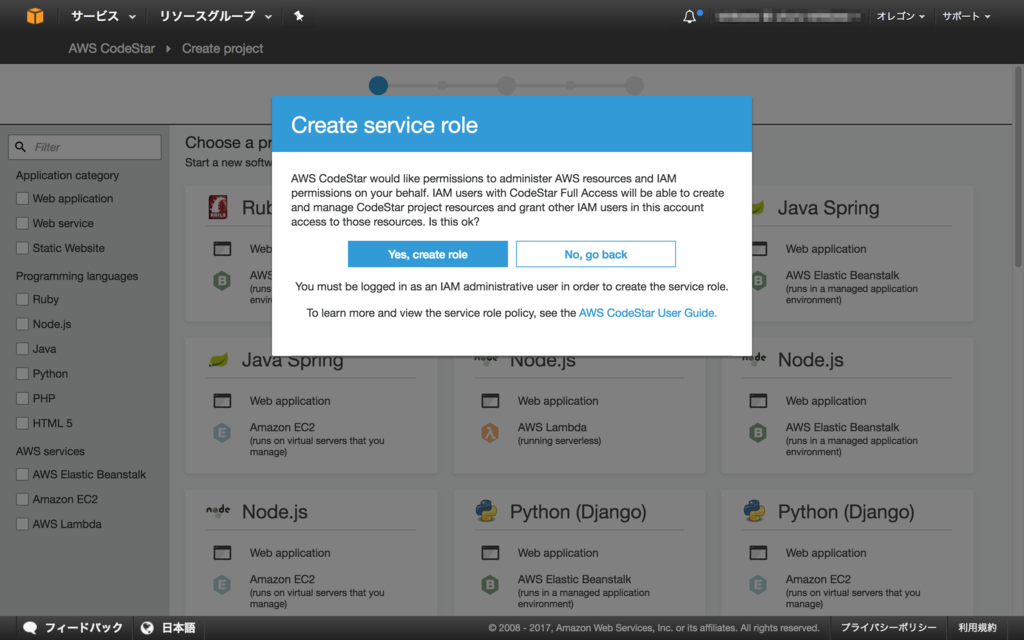
Task: Click the AWS CodeStar breadcrumb
Action: (112, 48)
